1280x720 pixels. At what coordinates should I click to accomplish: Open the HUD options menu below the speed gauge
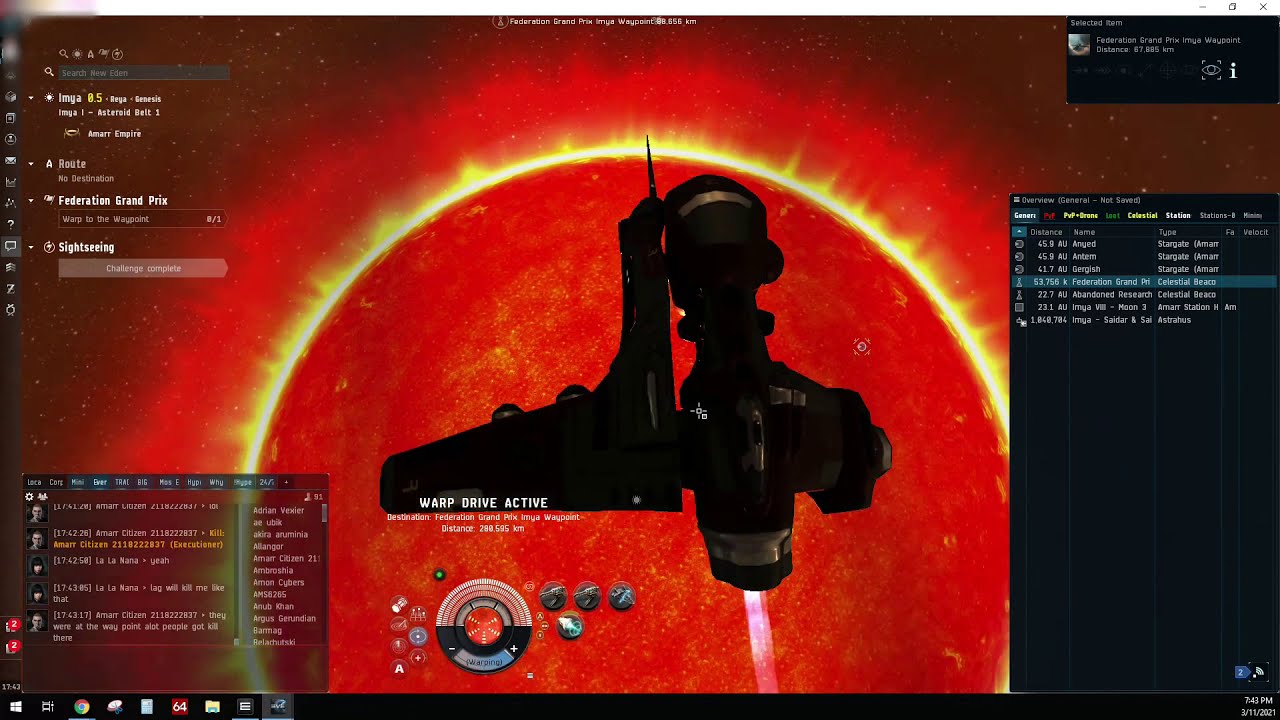[x=530, y=675]
